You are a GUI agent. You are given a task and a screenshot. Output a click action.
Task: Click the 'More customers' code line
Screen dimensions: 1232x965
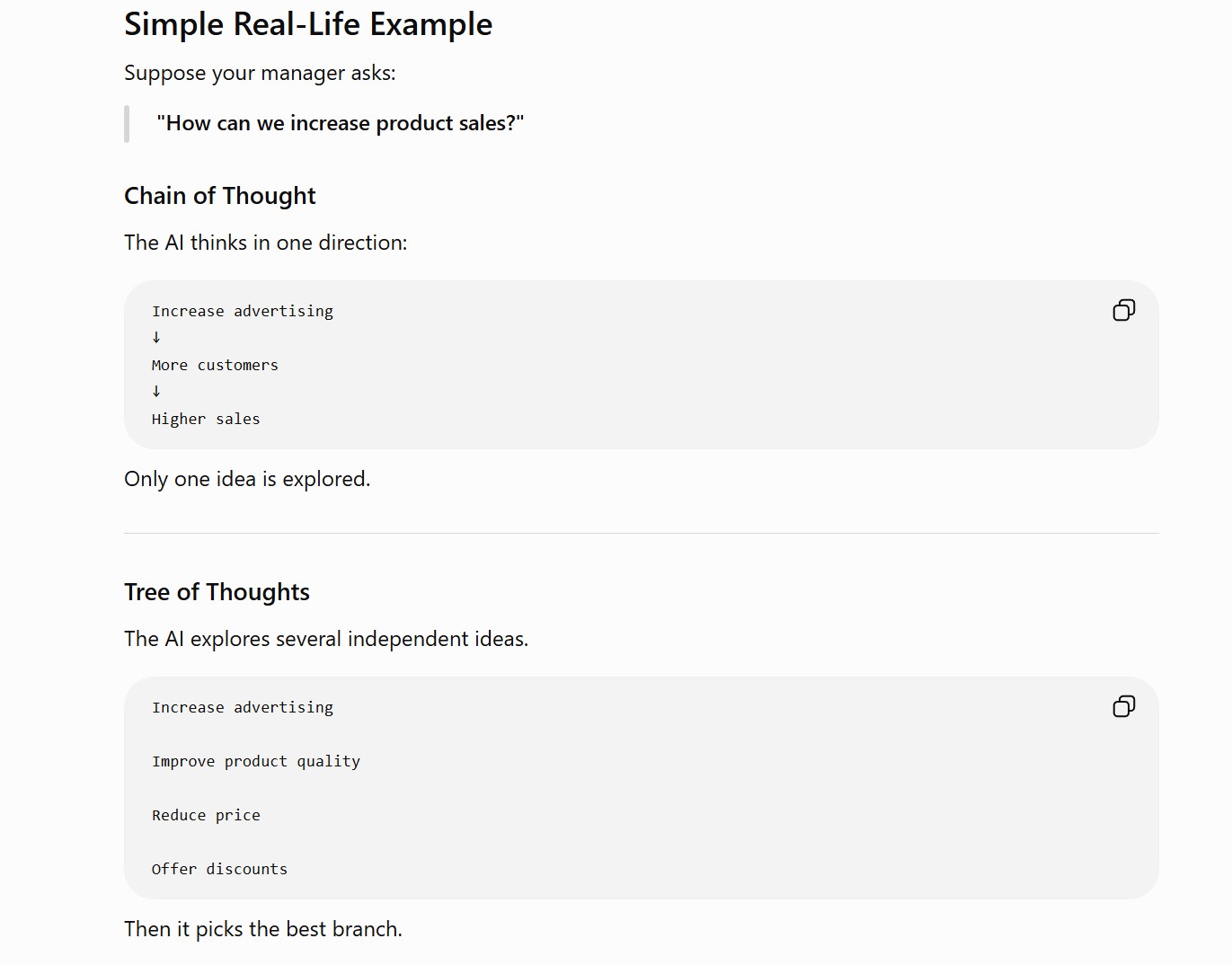[215, 365]
